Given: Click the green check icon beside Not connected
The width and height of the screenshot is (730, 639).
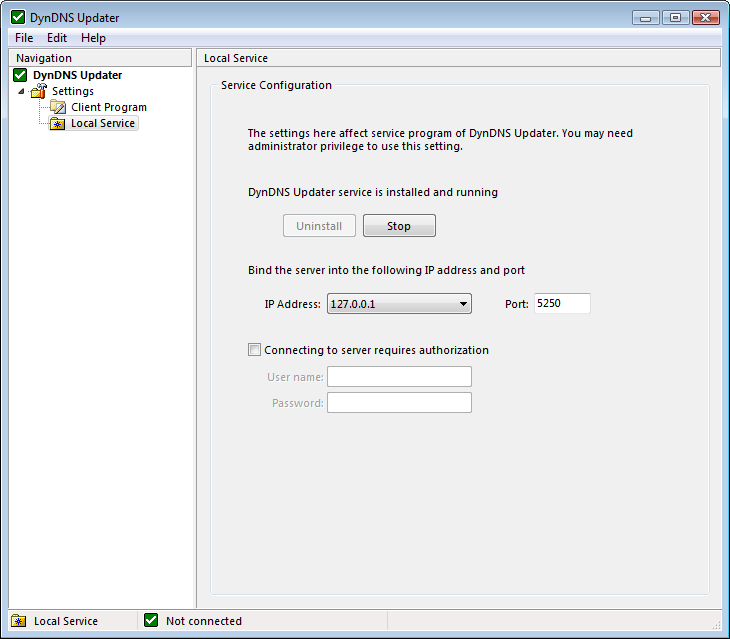Looking at the screenshot, I should tap(151, 621).
